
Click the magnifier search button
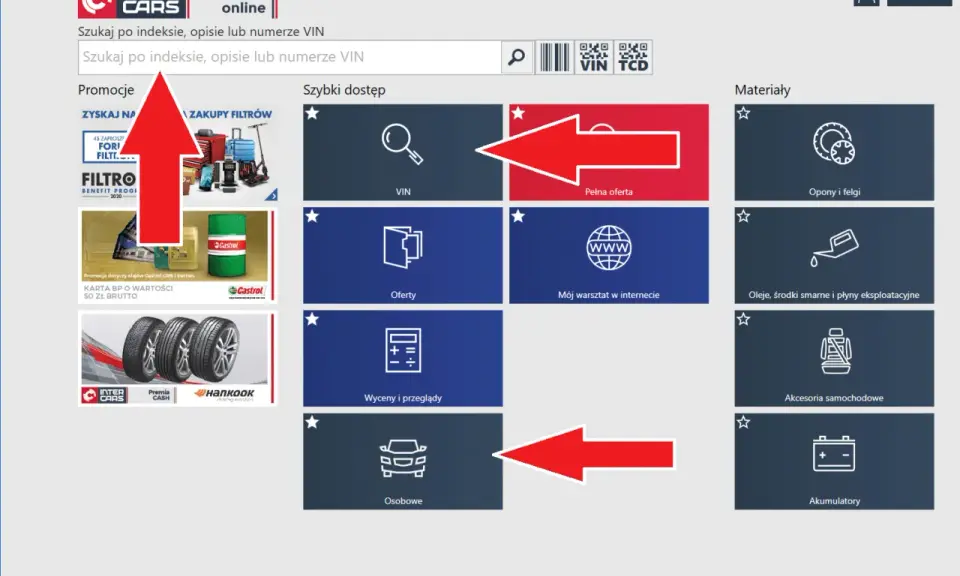click(x=517, y=57)
